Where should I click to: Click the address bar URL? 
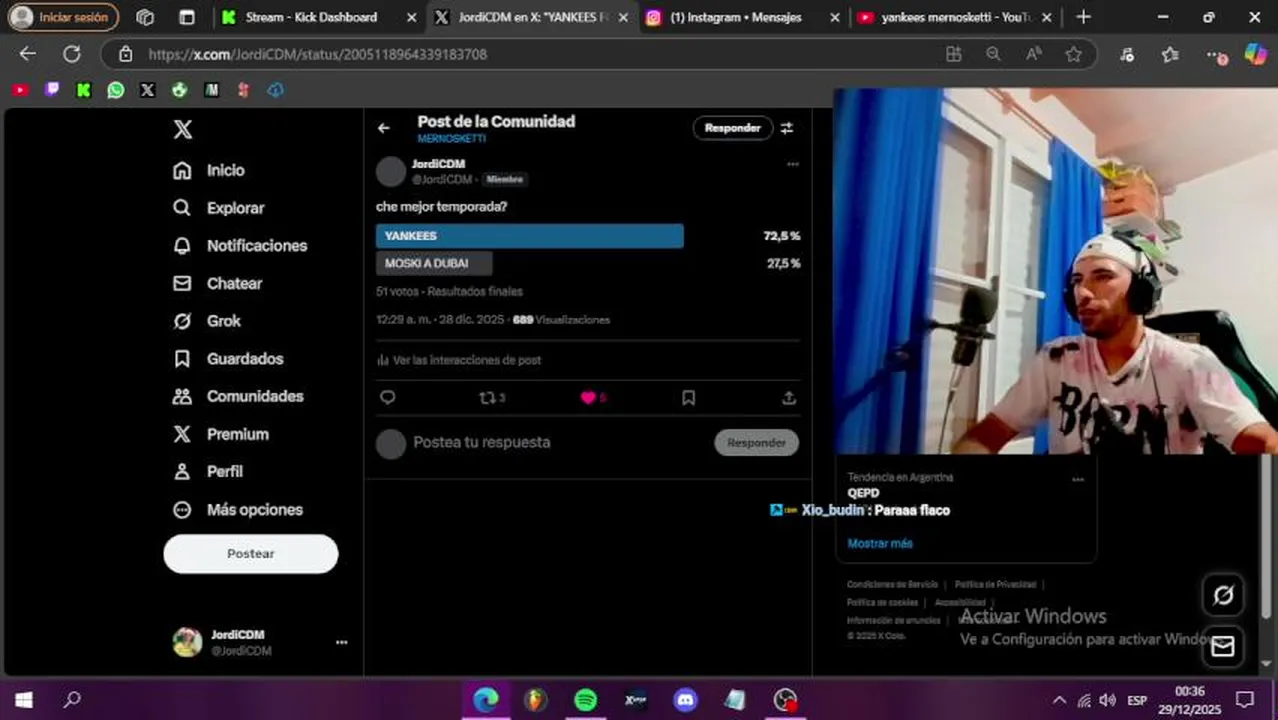tap(318, 55)
